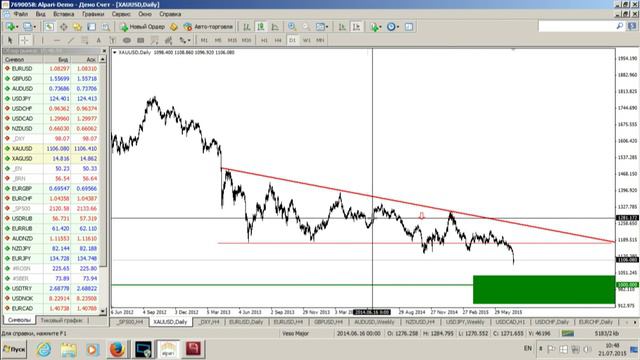Open the Графики menu
The height and width of the screenshot is (360, 640).
[x=93, y=14]
